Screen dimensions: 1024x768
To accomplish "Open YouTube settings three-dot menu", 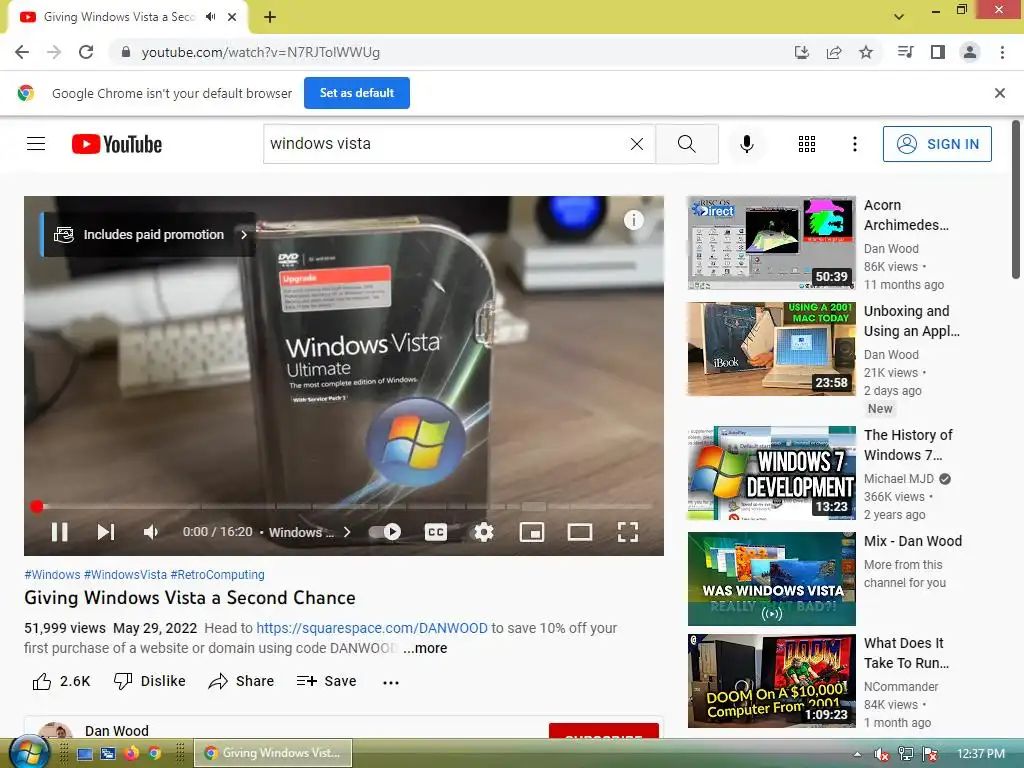I will pyautogui.click(x=854, y=144).
